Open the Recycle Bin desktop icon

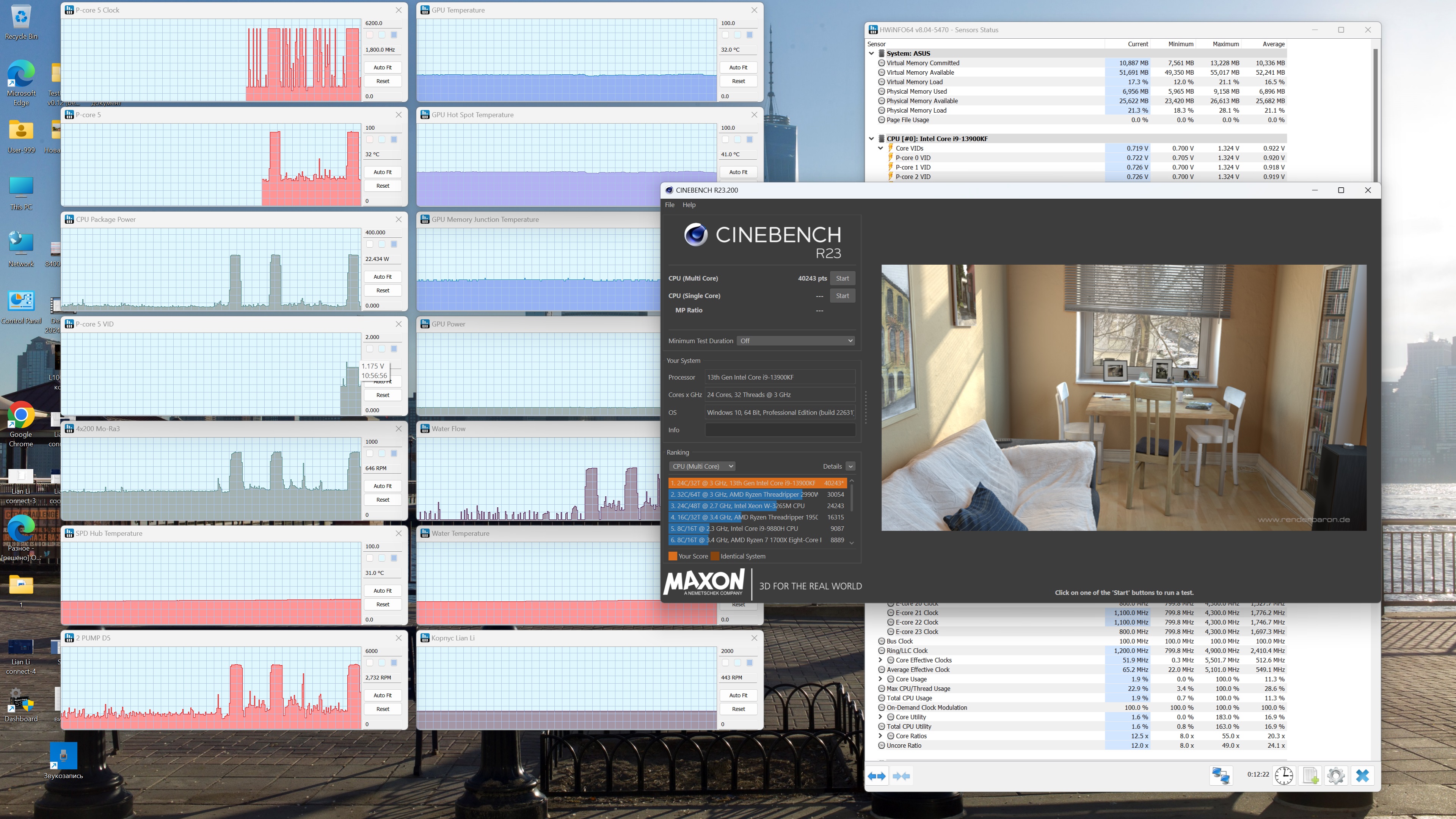[21, 17]
